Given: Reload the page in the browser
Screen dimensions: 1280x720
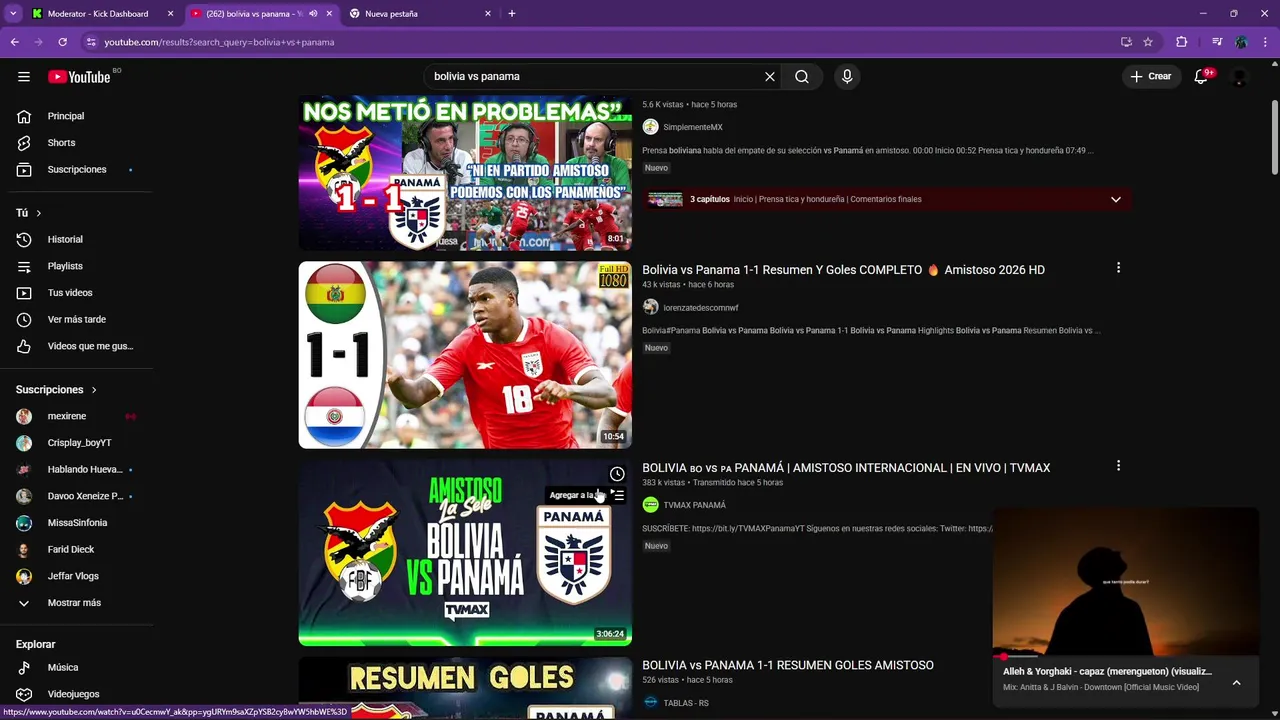Looking at the screenshot, I should 62,42.
